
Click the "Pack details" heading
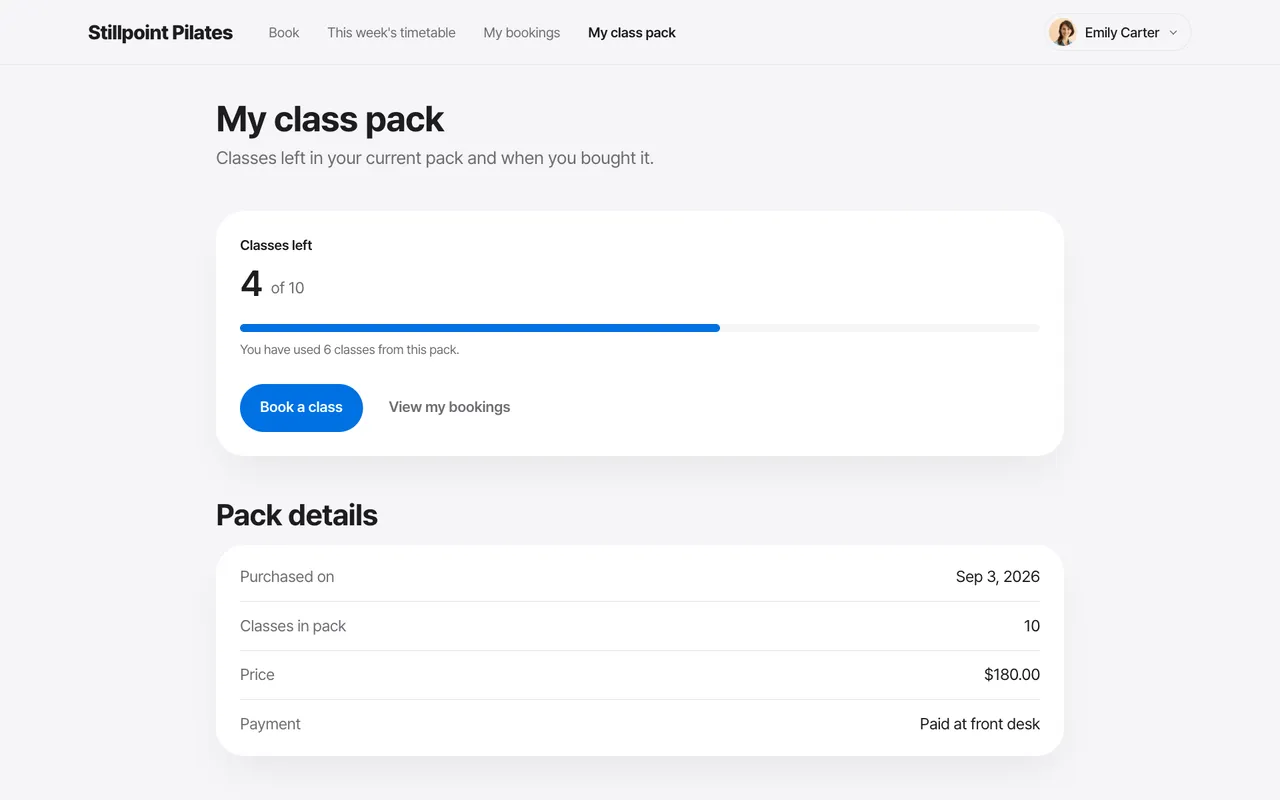pyautogui.click(x=297, y=515)
